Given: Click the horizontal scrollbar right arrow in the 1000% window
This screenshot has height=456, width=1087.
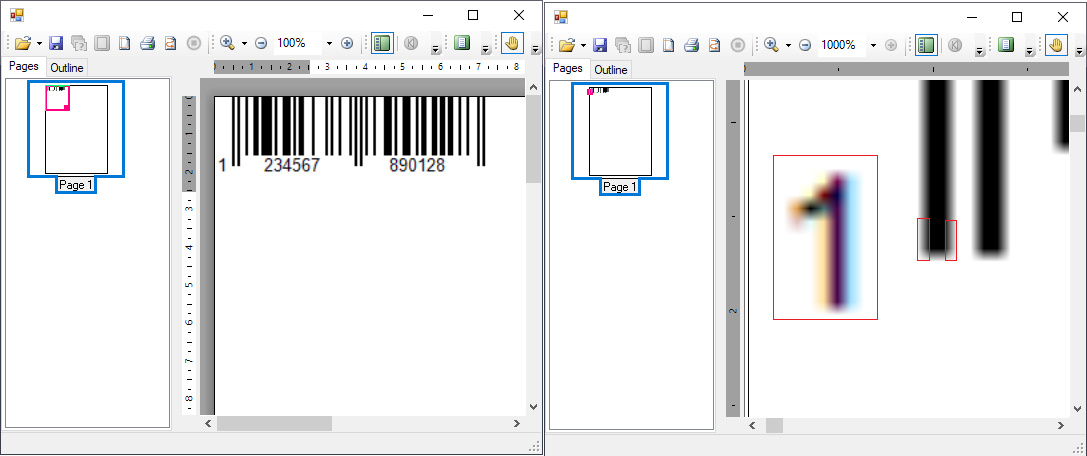Looking at the screenshot, I should click(x=1061, y=425).
